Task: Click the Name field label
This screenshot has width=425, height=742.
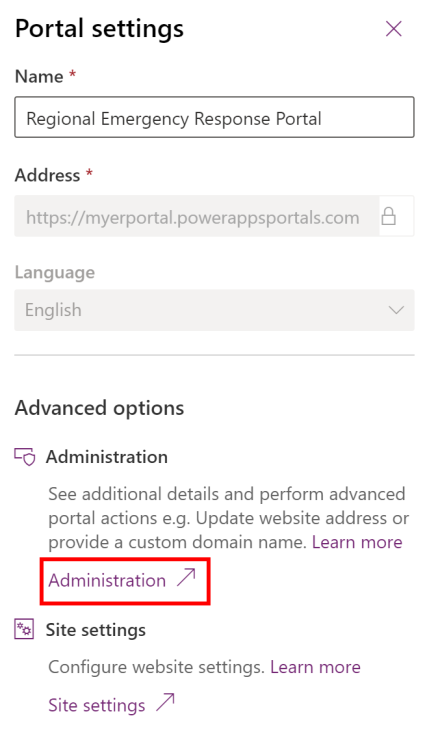Action: [x=39, y=76]
